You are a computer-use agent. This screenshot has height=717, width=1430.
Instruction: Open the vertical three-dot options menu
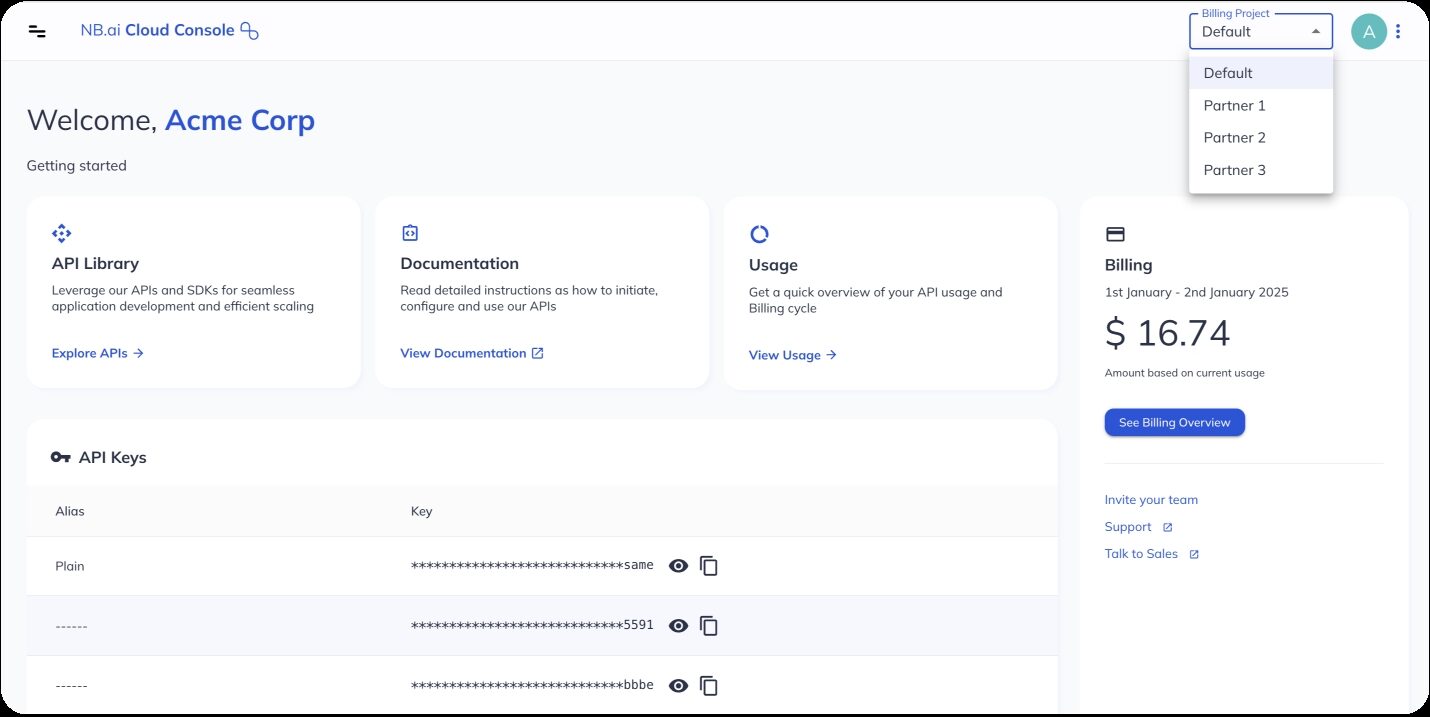1398,31
